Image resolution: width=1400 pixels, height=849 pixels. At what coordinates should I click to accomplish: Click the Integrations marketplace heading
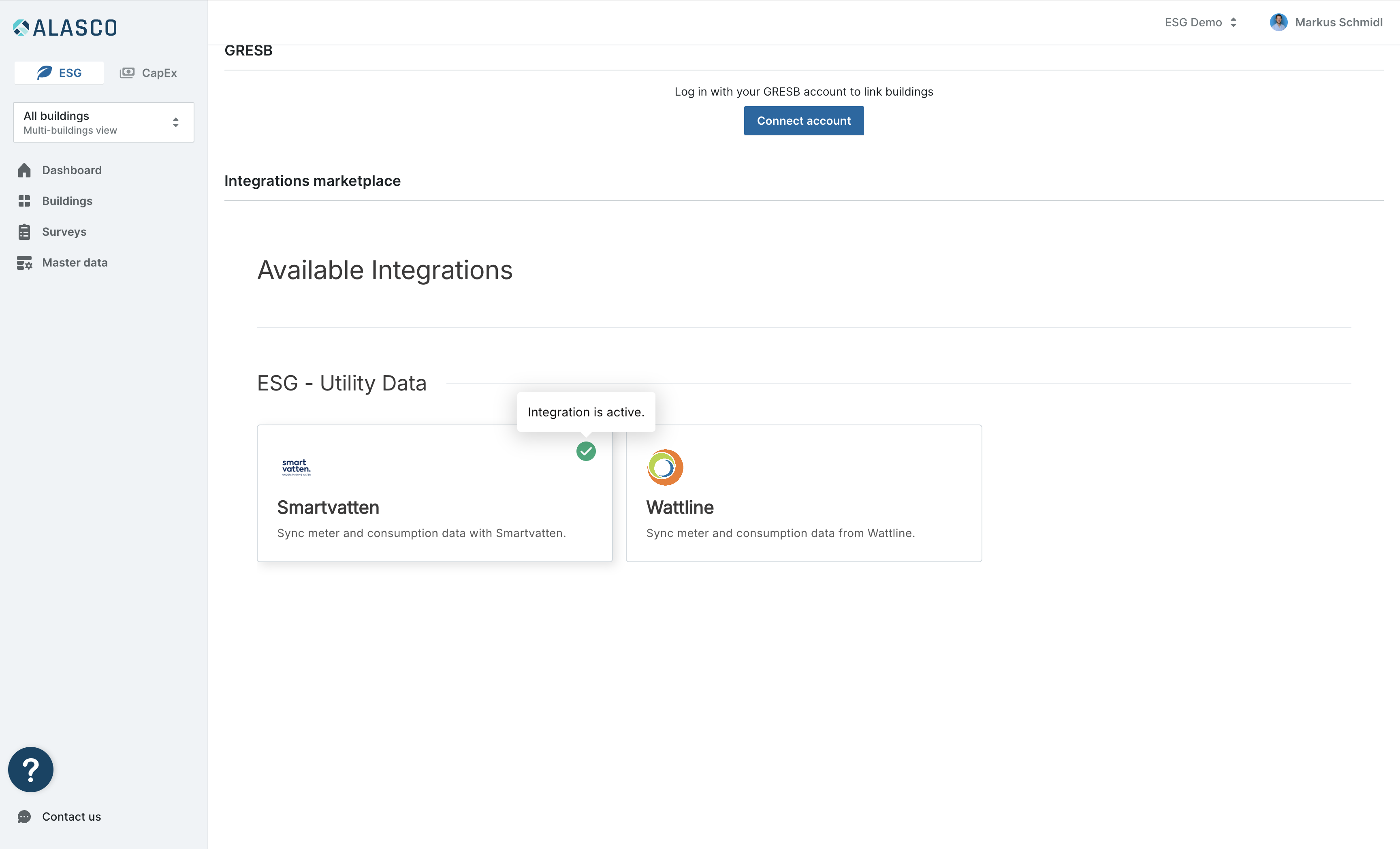coord(312,181)
